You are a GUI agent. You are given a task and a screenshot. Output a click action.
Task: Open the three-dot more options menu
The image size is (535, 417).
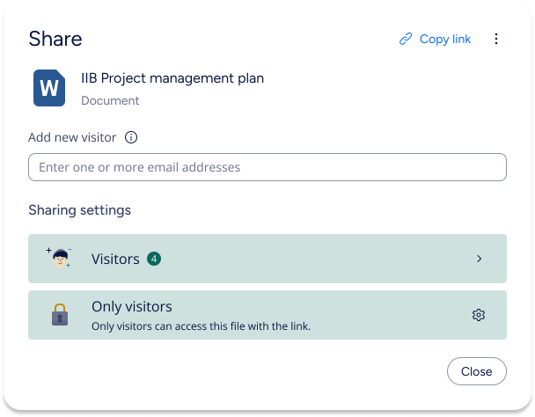tap(496, 39)
